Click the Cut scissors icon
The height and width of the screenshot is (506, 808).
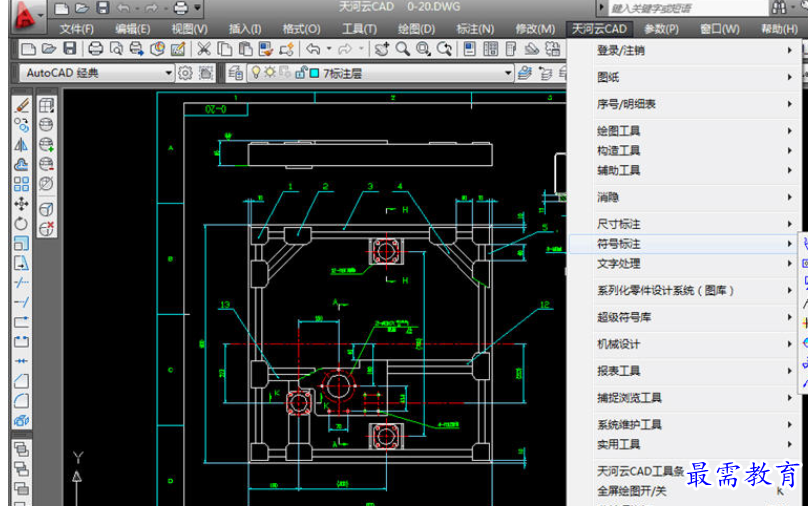204,49
